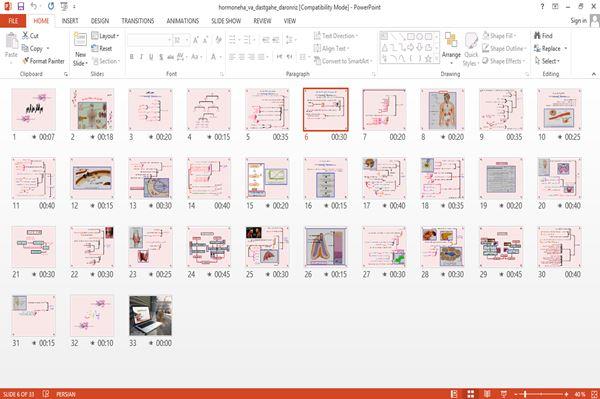
Task: Click Sign in link
Action: click(x=578, y=20)
